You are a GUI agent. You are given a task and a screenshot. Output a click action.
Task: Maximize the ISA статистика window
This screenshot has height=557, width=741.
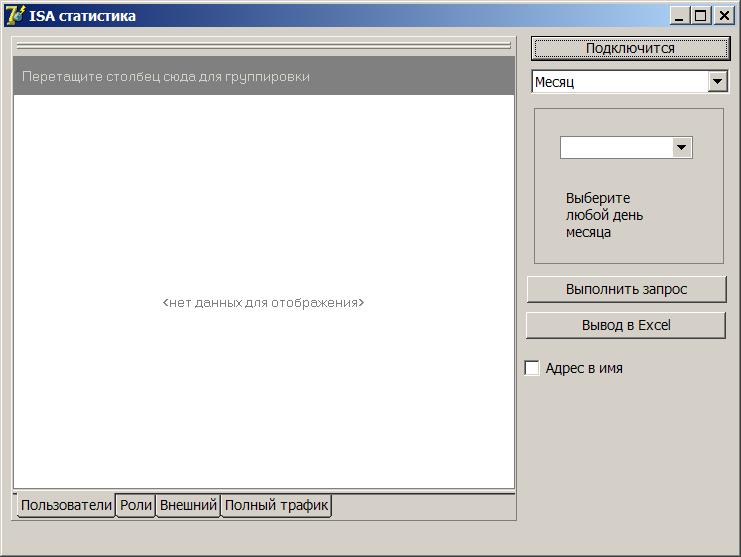(701, 15)
